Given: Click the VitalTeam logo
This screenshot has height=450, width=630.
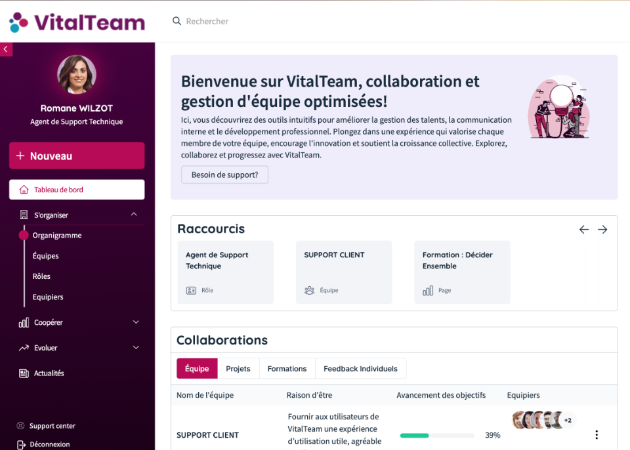Looking at the screenshot, I should coord(77,22).
